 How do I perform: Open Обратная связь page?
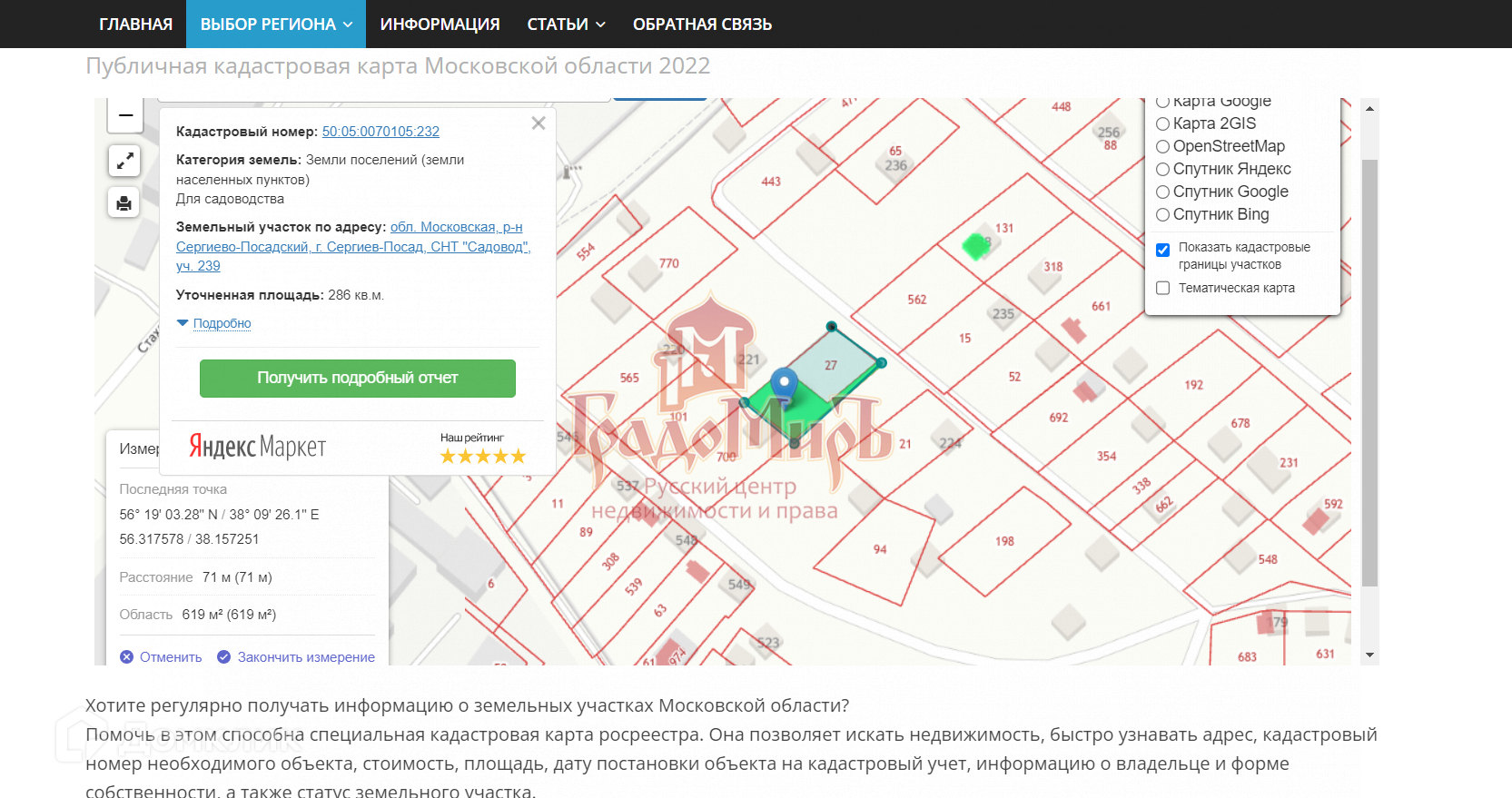pos(703,24)
